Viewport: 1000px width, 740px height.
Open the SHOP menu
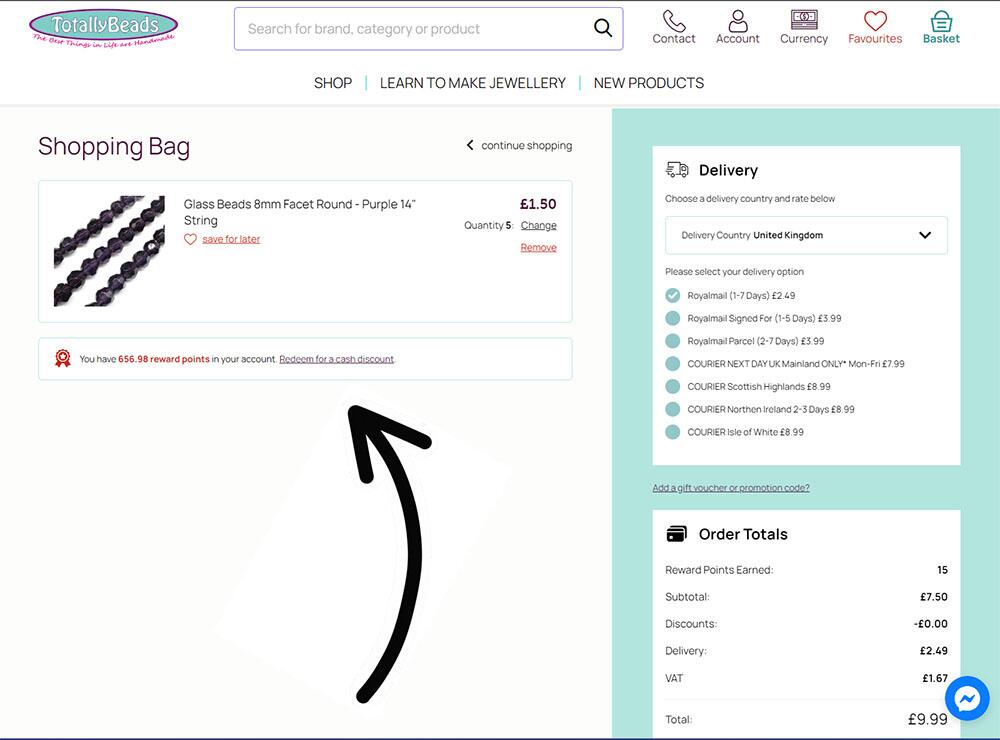click(333, 83)
